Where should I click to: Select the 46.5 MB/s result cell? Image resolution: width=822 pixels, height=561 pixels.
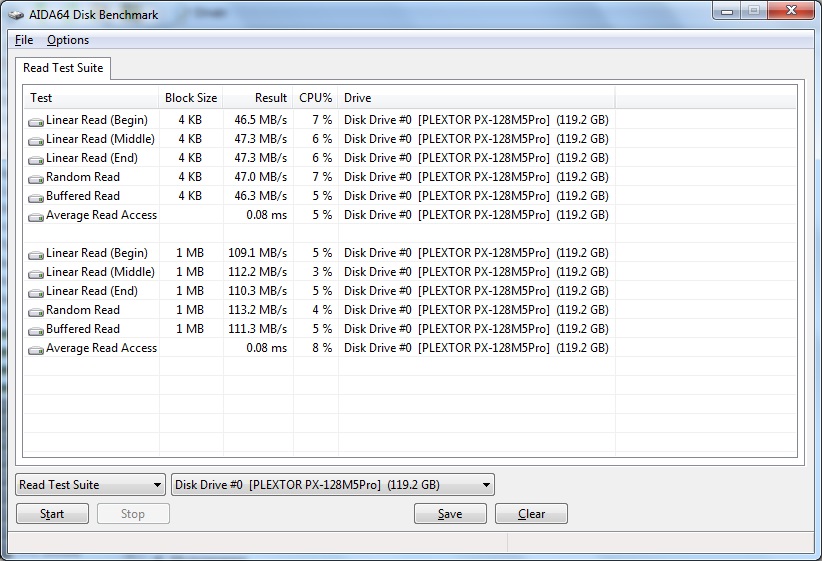coord(261,120)
